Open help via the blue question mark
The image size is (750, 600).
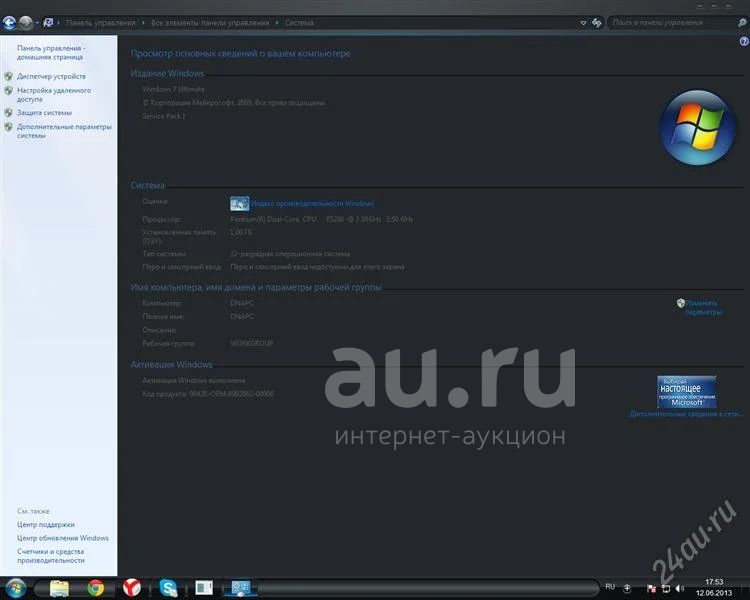[x=744, y=42]
